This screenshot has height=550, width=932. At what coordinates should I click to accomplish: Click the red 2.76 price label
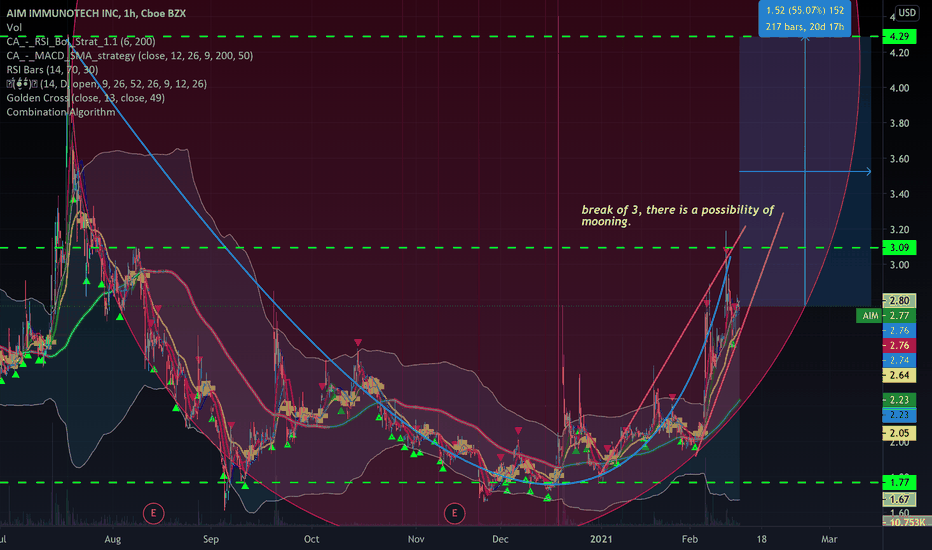[x=899, y=345]
